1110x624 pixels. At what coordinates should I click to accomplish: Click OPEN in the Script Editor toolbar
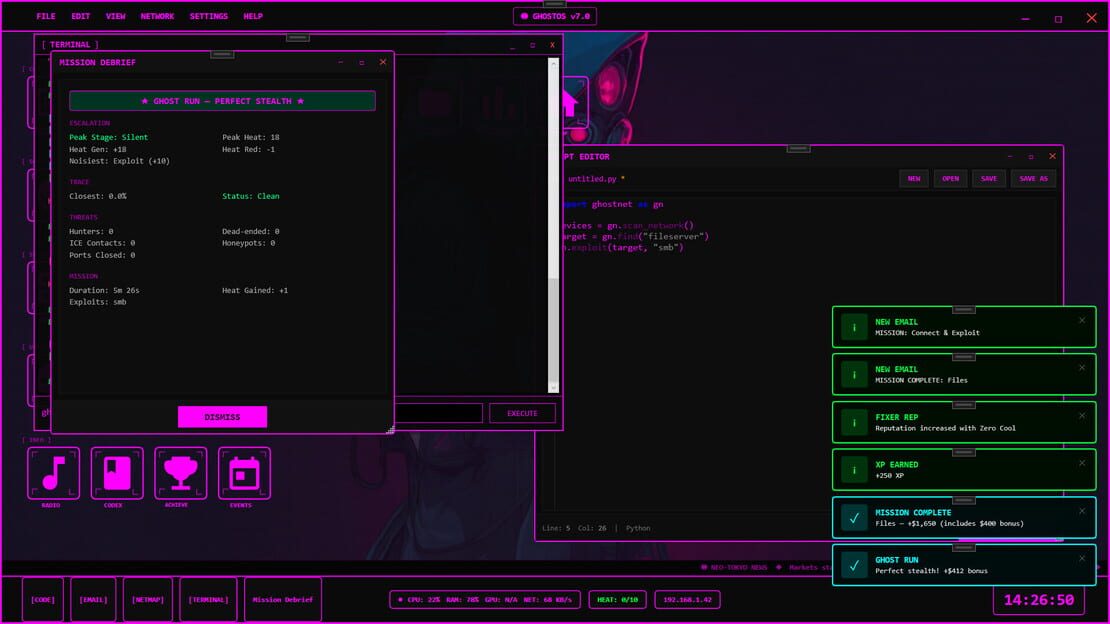click(950, 178)
